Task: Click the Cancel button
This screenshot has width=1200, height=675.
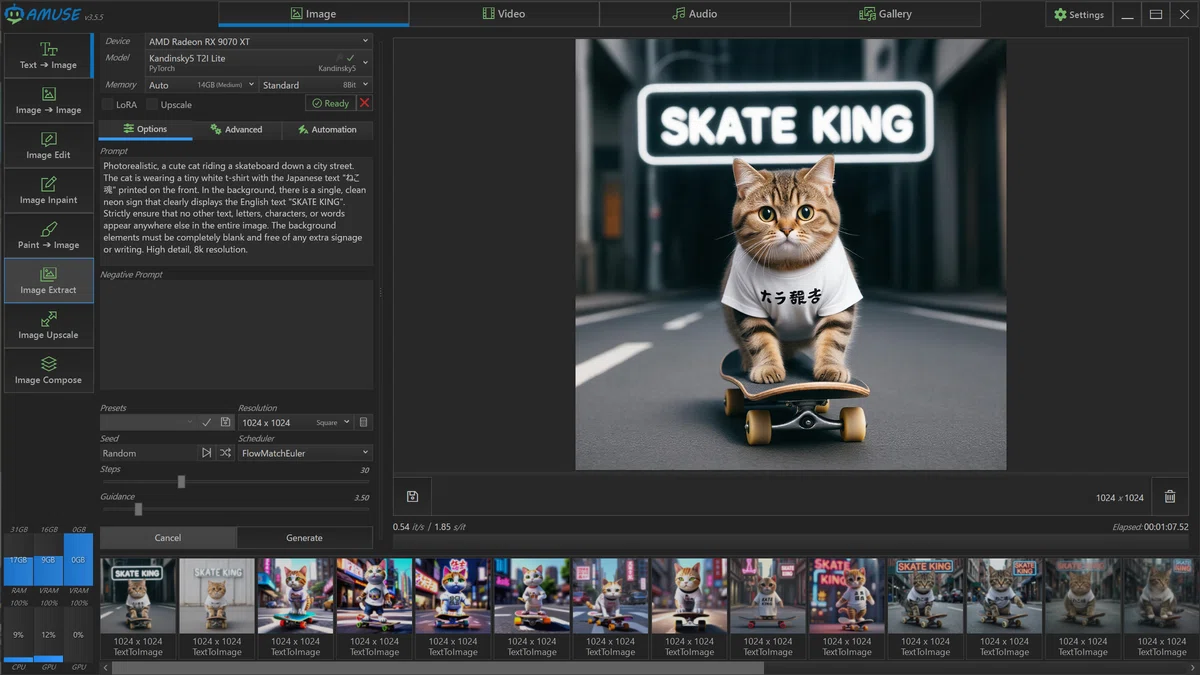Action: point(168,538)
